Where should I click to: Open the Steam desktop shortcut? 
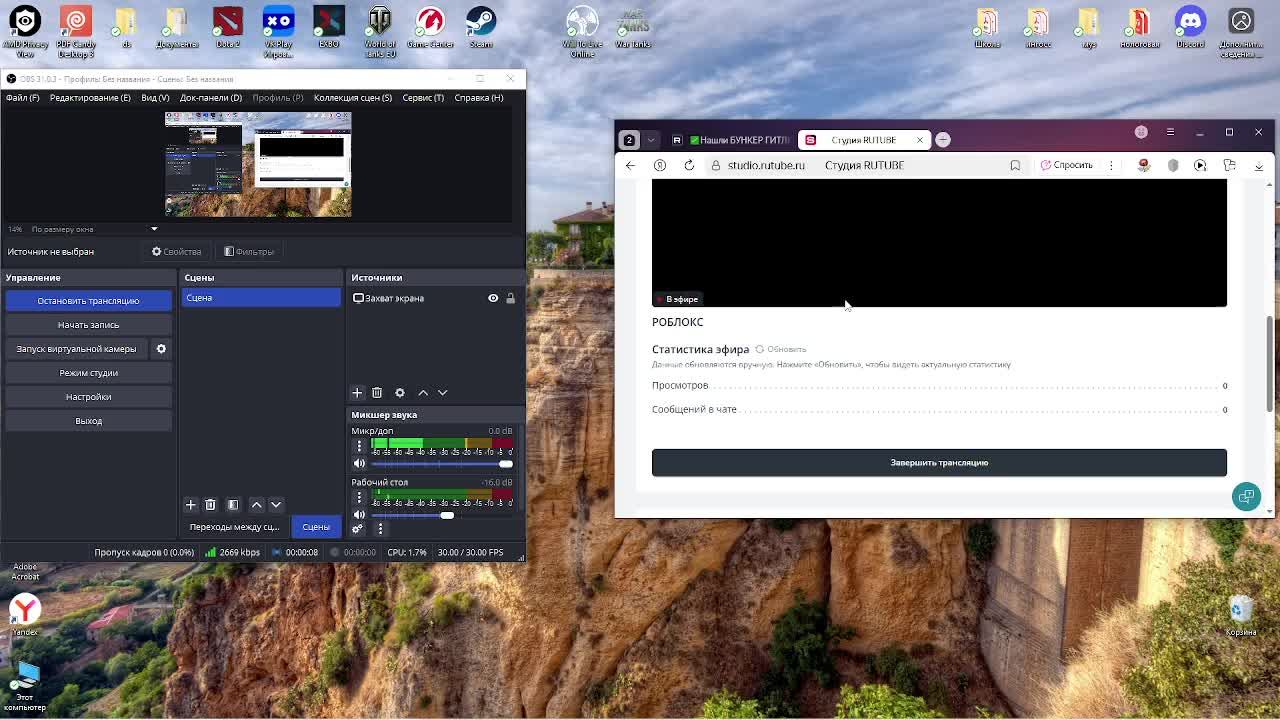coord(481,27)
